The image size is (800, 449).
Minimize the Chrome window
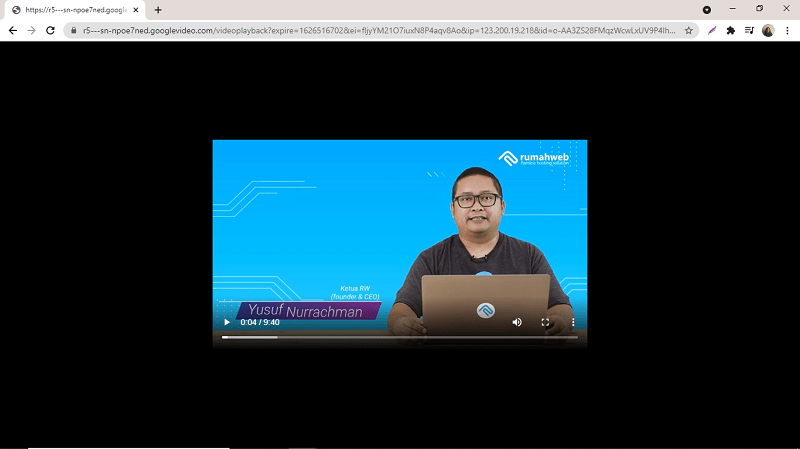coord(733,9)
